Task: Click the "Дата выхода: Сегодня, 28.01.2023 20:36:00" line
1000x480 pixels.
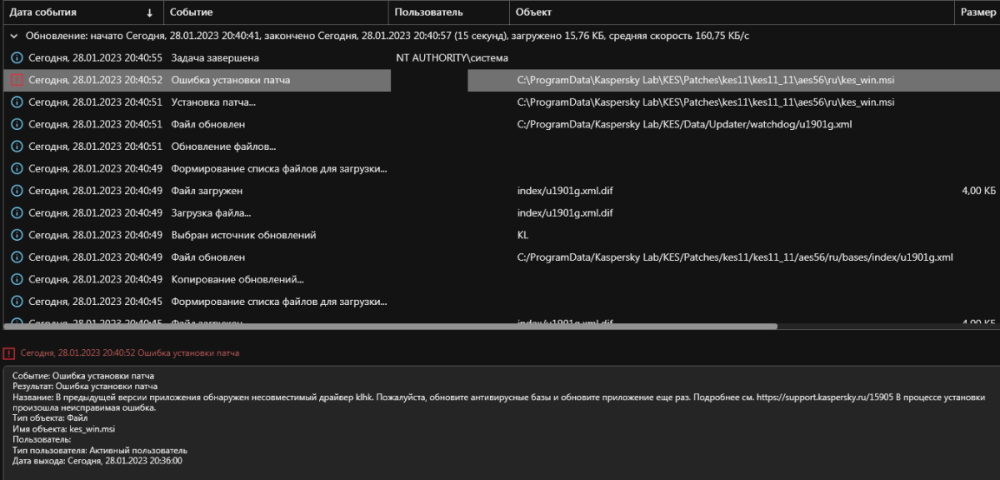Action: (x=97, y=461)
